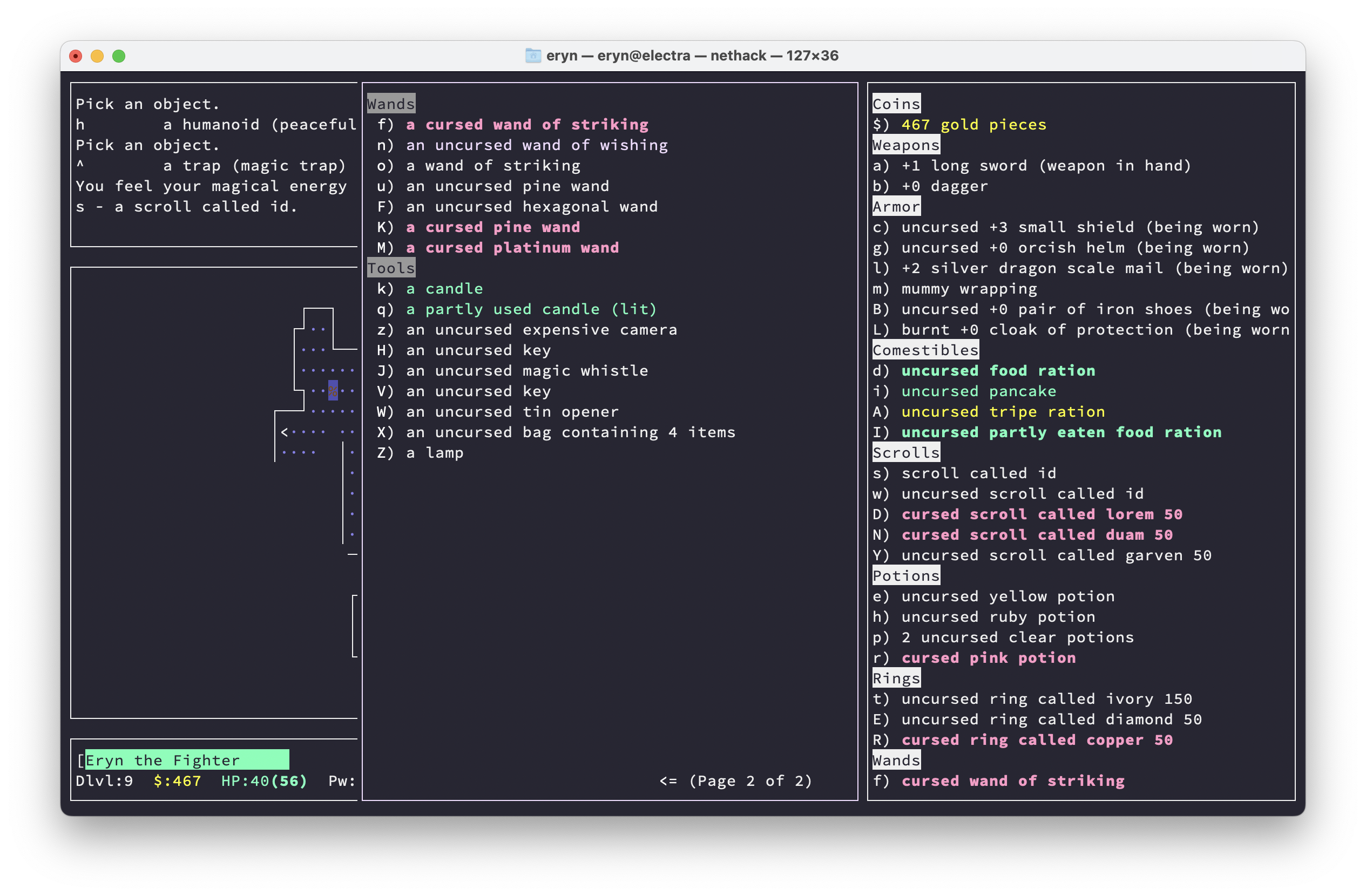Image resolution: width=1366 pixels, height=896 pixels.
Task: Select the uncursed wand of wishing
Action: click(536, 145)
